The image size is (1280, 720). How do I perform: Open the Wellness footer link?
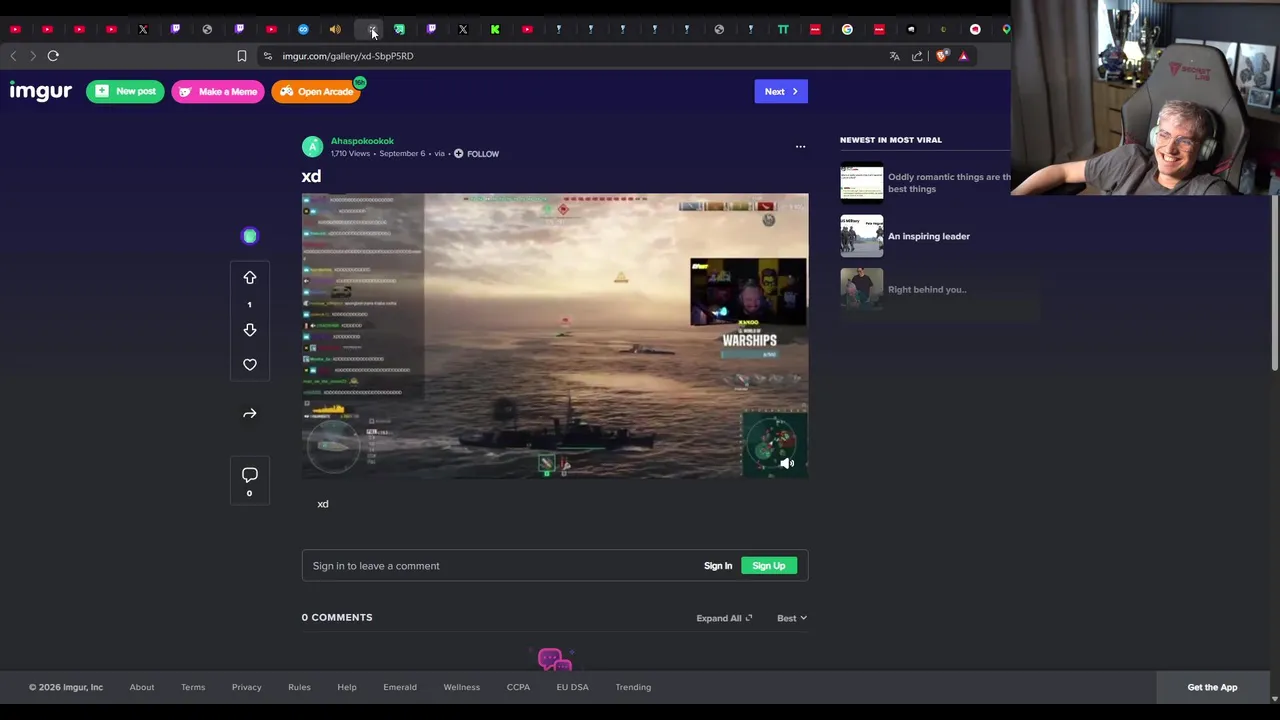click(x=462, y=687)
